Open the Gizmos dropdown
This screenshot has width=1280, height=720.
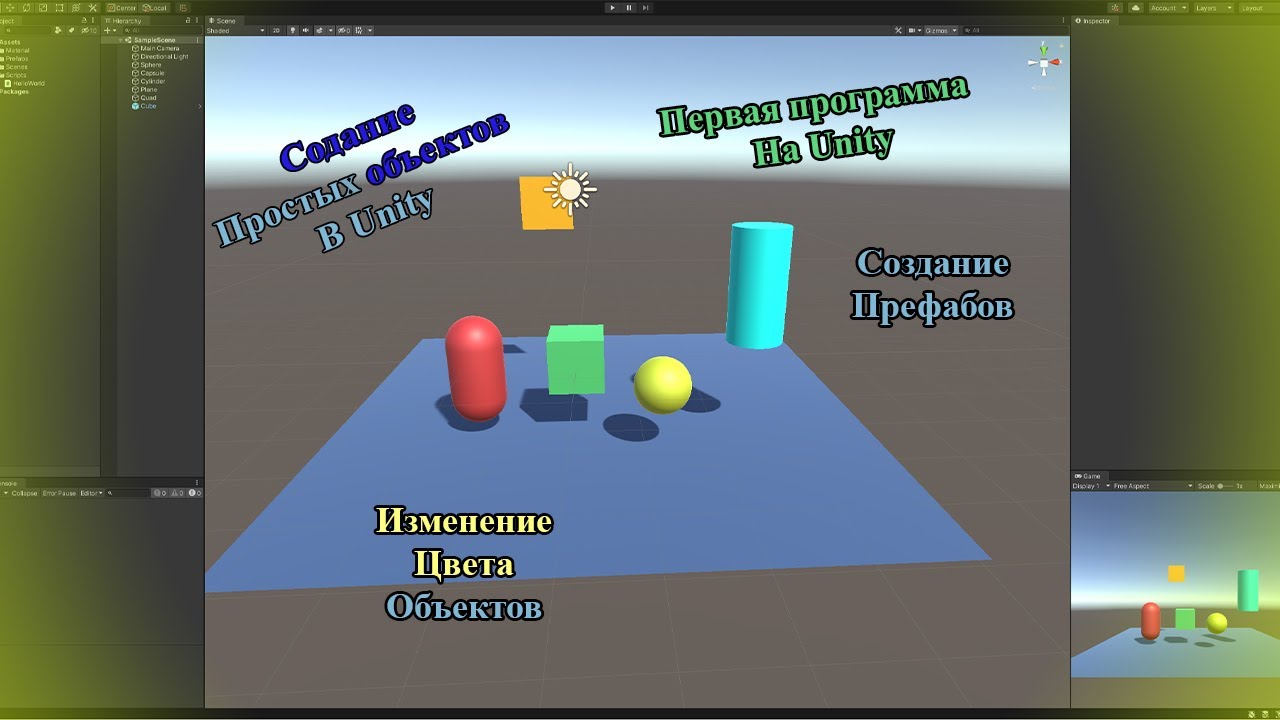(941, 31)
